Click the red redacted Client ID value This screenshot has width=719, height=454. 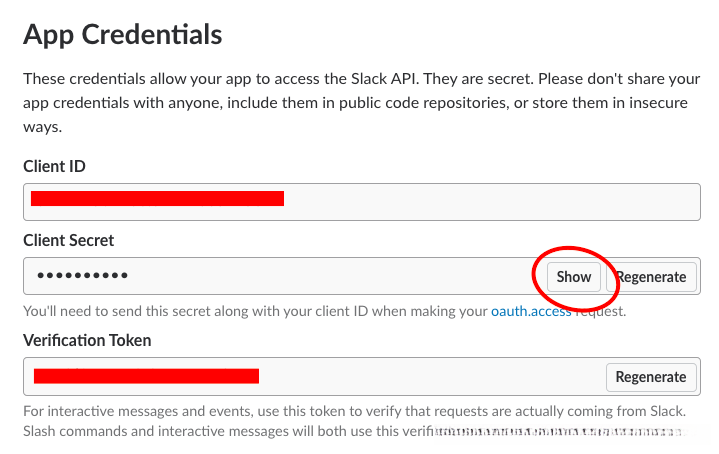[x=157, y=199]
